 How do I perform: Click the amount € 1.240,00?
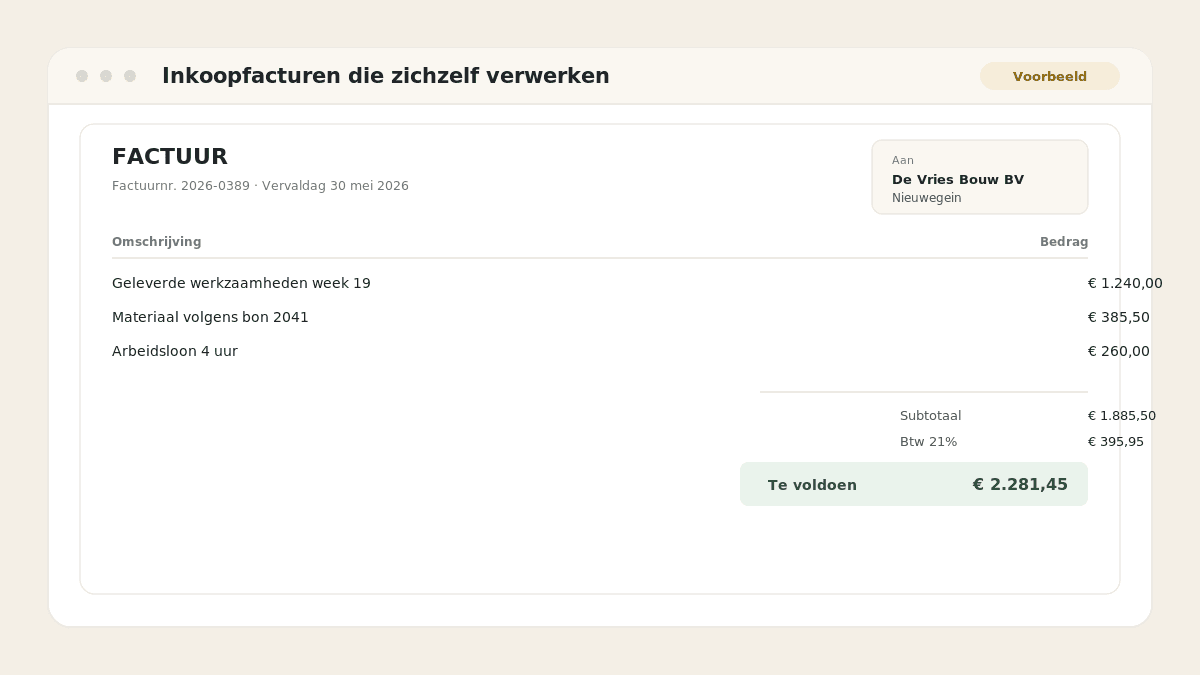point(1125,283)
